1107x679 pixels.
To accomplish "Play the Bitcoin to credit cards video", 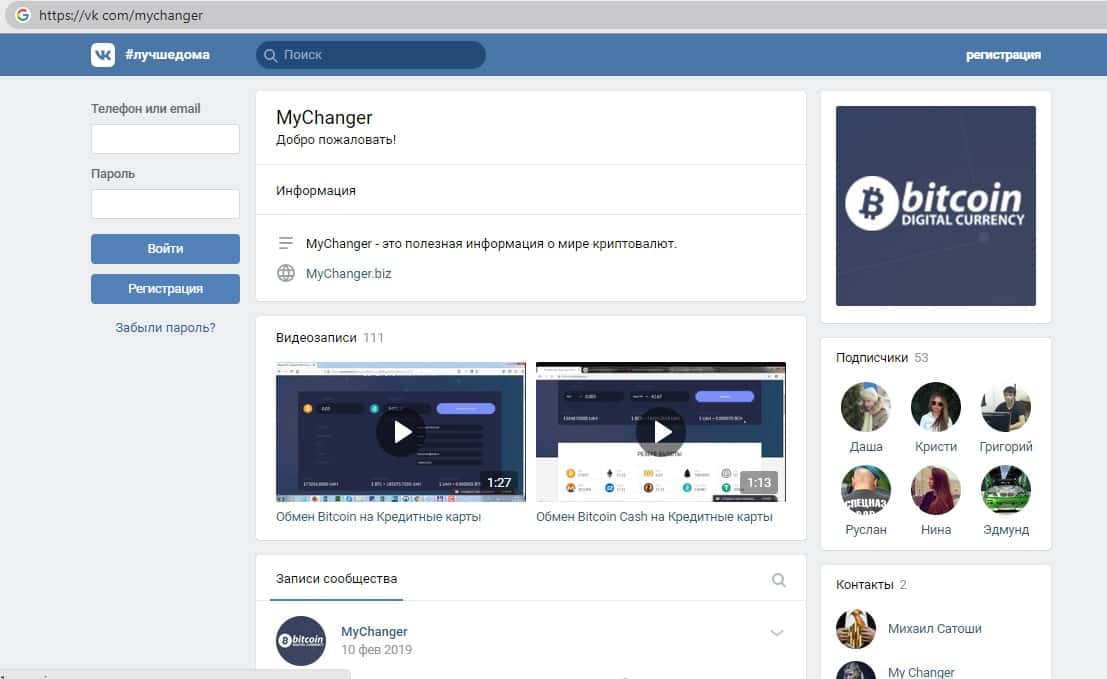I will coord(400,432).
